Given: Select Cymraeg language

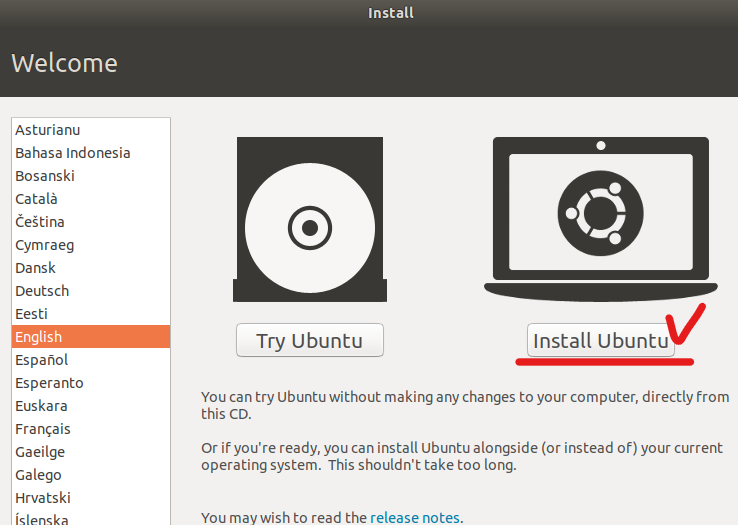Looking at the screenshot, I should coord(91,245).
